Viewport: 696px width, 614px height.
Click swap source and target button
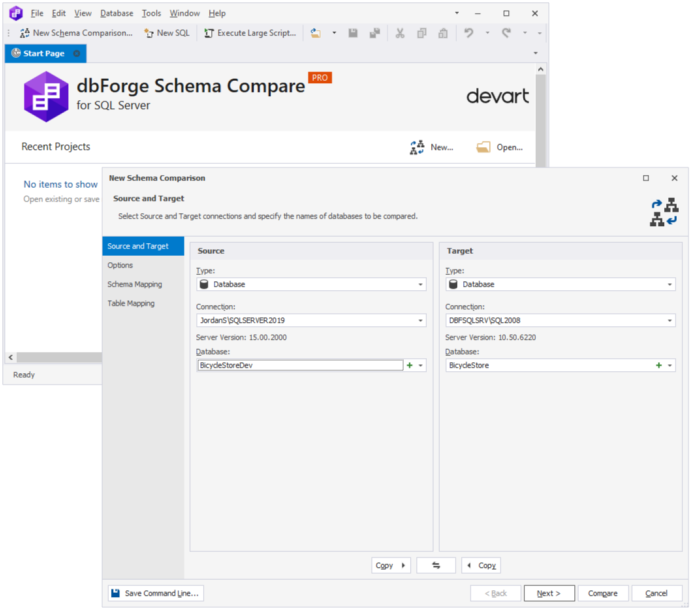pos(436,565)
